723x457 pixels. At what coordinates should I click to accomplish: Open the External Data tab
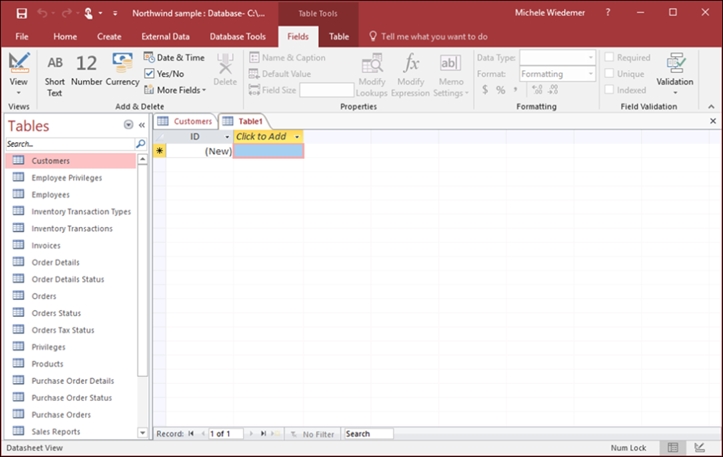(166, 36)
